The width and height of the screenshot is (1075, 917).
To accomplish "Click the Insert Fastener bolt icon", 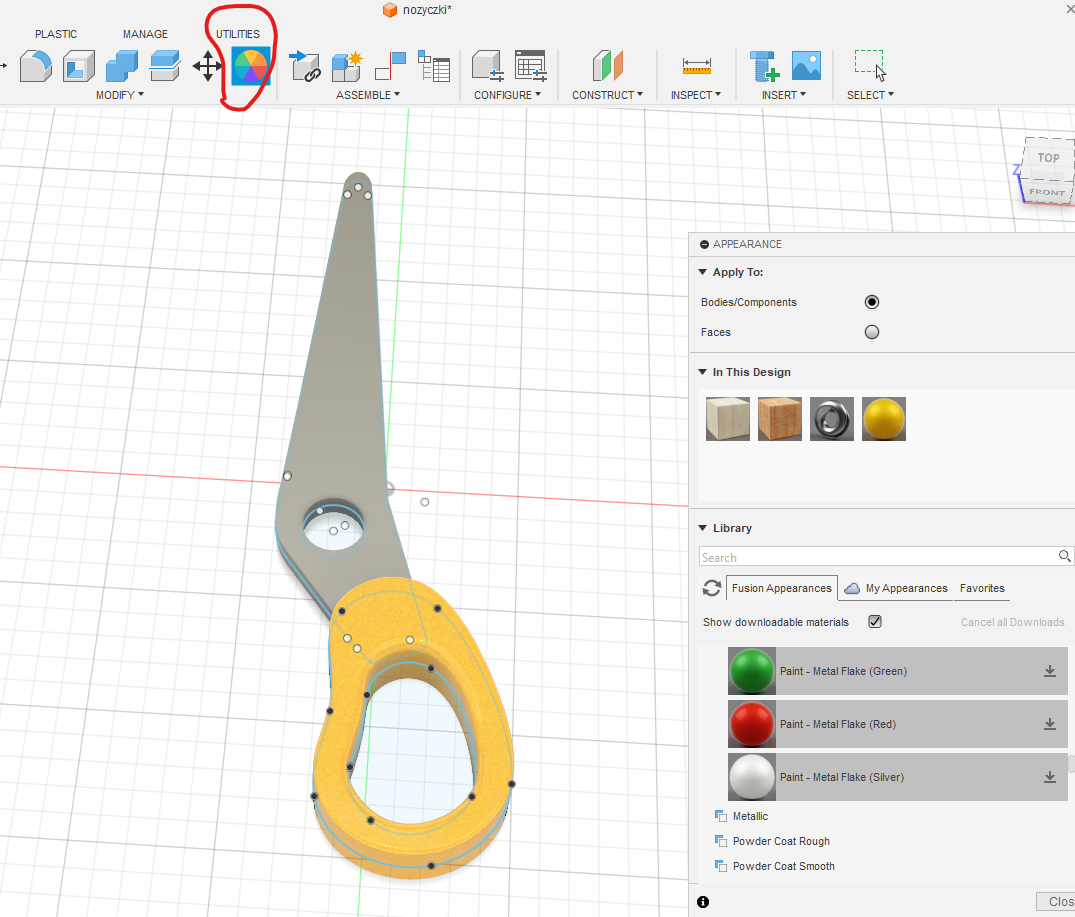I will pyautogui.click(x=764, y=67).
